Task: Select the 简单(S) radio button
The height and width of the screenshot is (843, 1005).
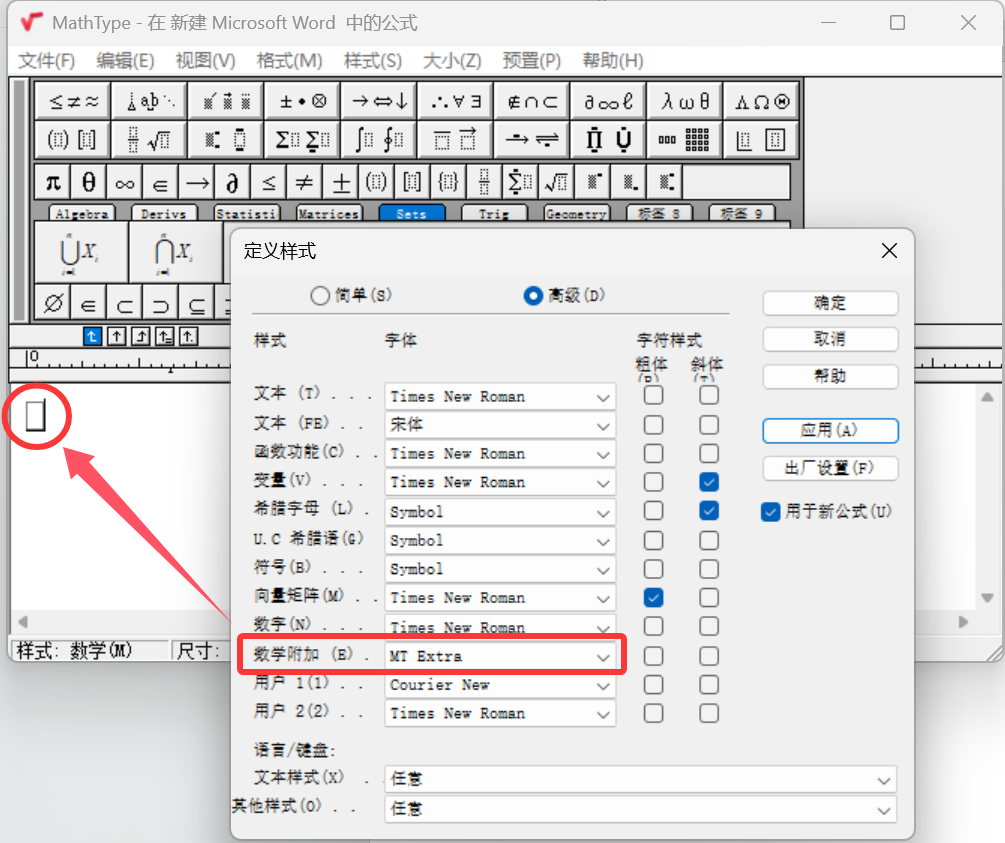Action: coord(320,296)
